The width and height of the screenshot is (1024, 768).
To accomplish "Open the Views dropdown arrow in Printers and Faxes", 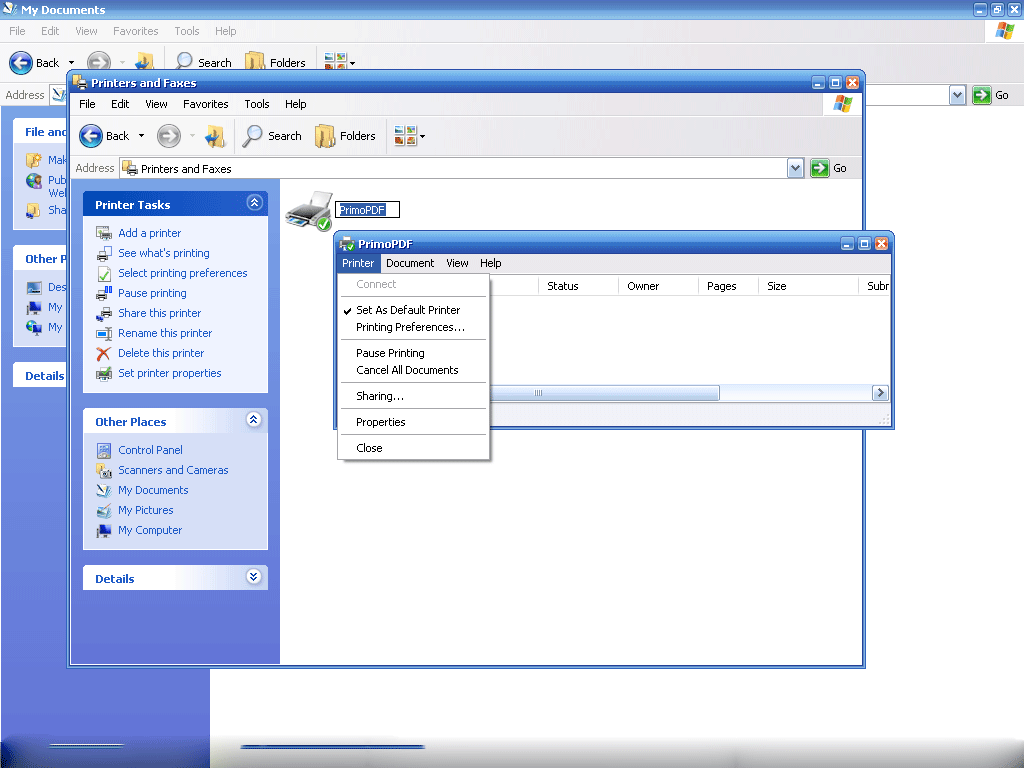I will (423, 136).
